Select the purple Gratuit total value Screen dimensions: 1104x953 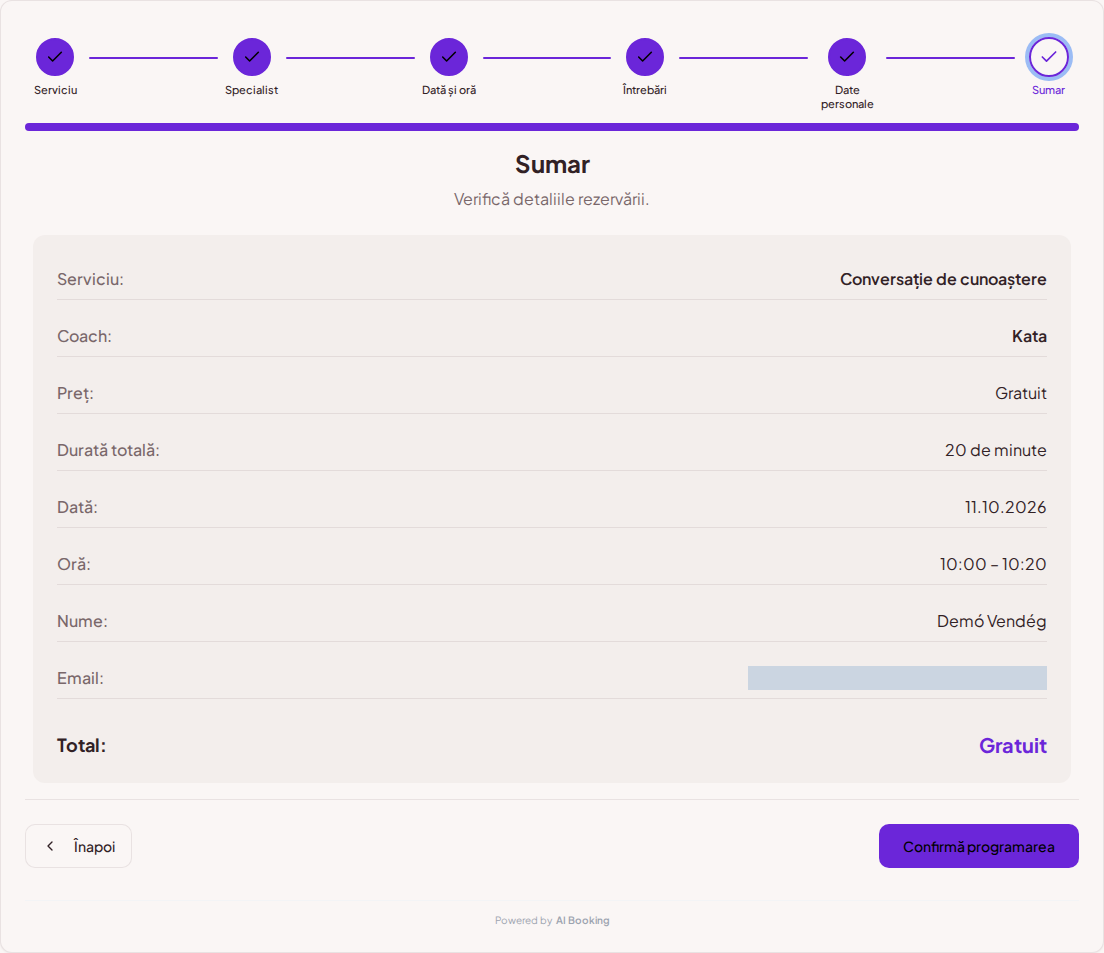pos(1012,745)
